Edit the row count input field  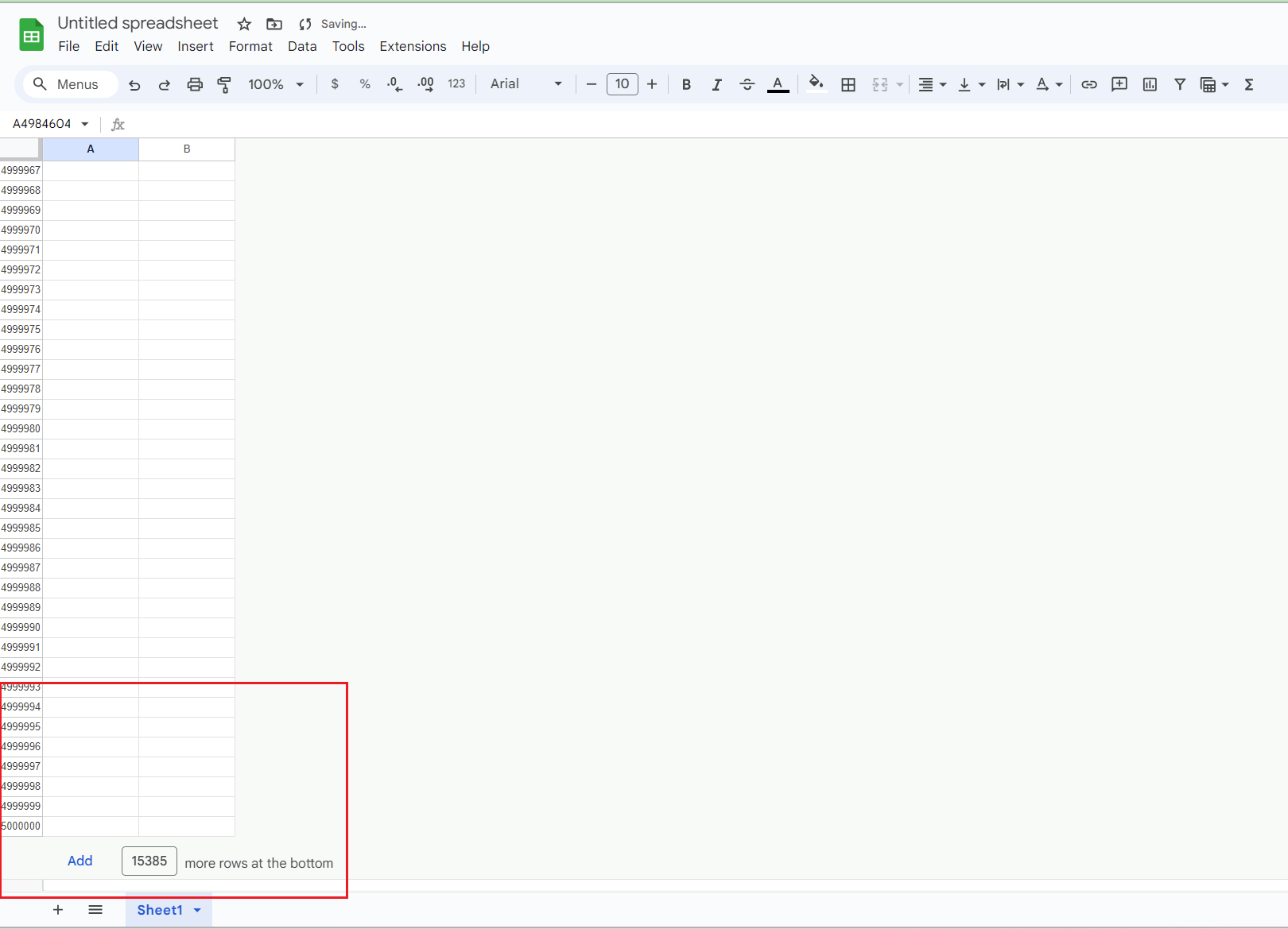[149, 861]
